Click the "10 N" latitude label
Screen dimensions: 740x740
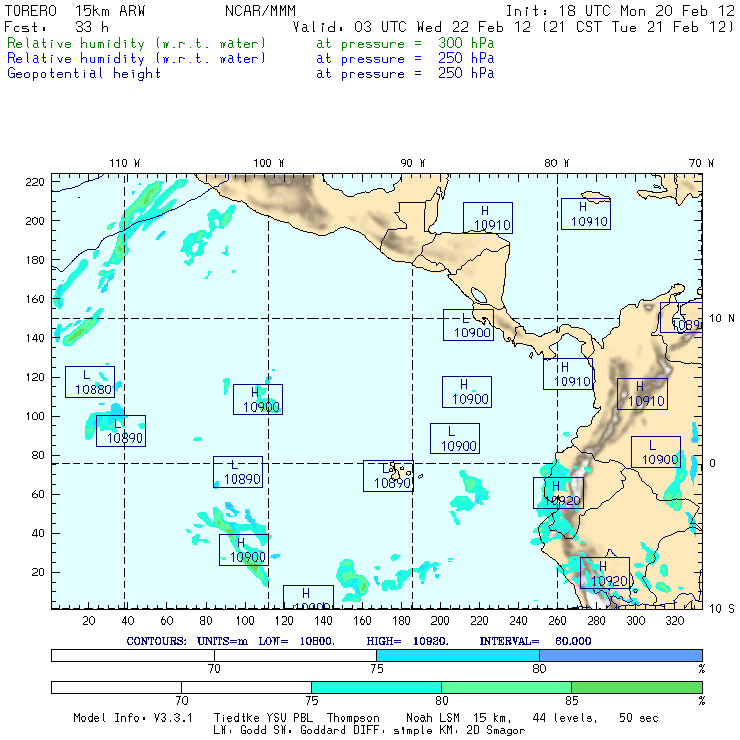(722, 319)
